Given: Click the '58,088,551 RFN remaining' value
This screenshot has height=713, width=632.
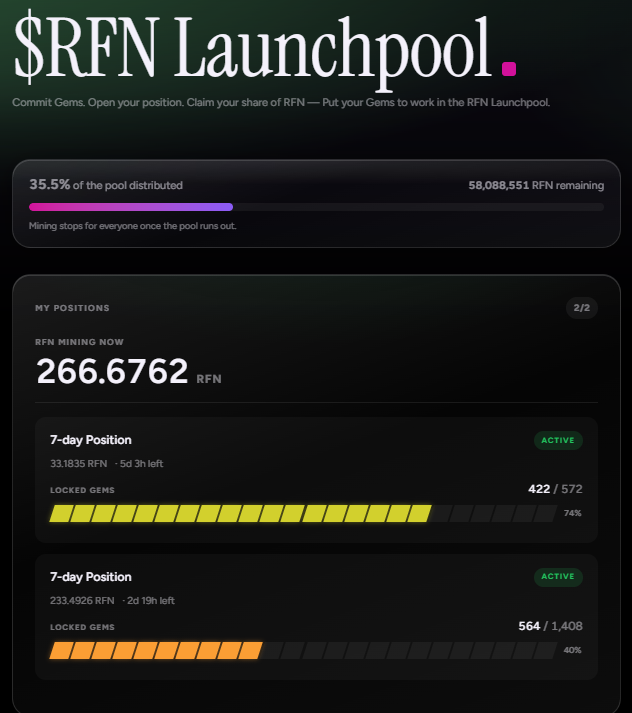Looking at the screenshot, I should 536,185.
